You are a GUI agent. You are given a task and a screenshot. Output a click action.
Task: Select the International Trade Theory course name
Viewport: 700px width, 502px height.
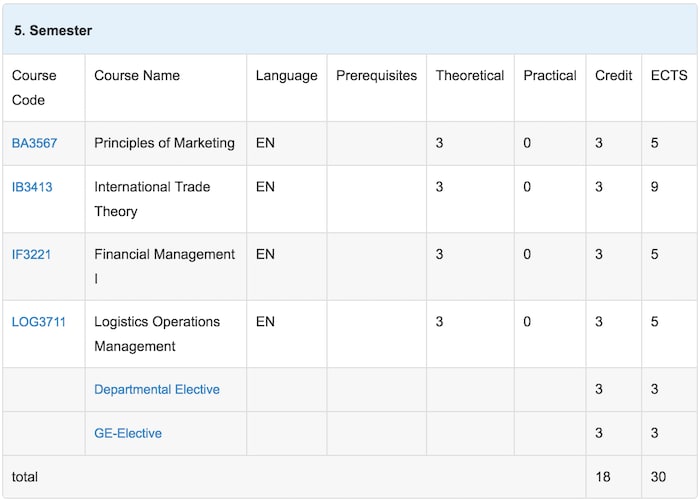point(152,199)
